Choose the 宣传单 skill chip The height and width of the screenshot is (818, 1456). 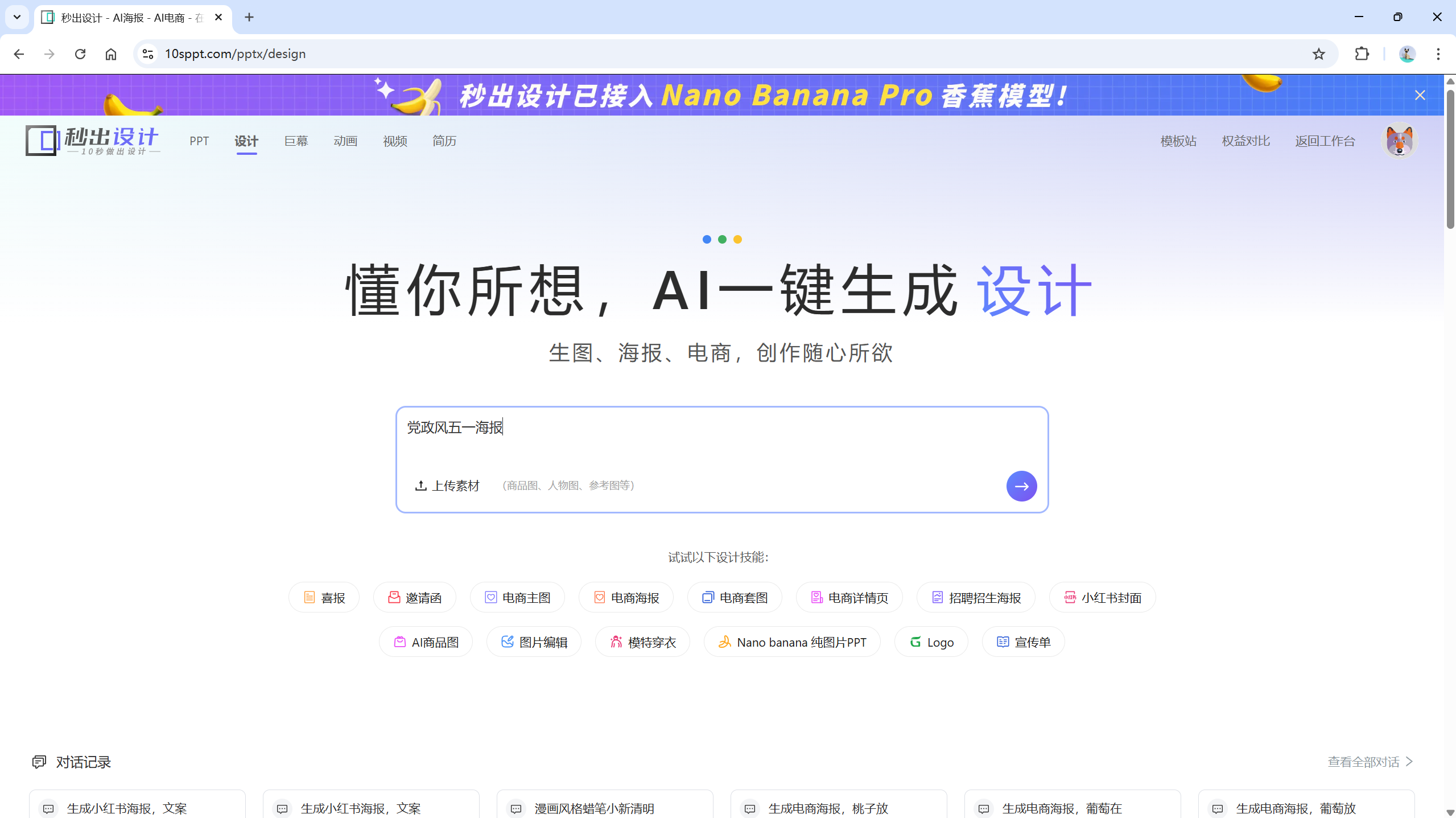pos(1023,642)
